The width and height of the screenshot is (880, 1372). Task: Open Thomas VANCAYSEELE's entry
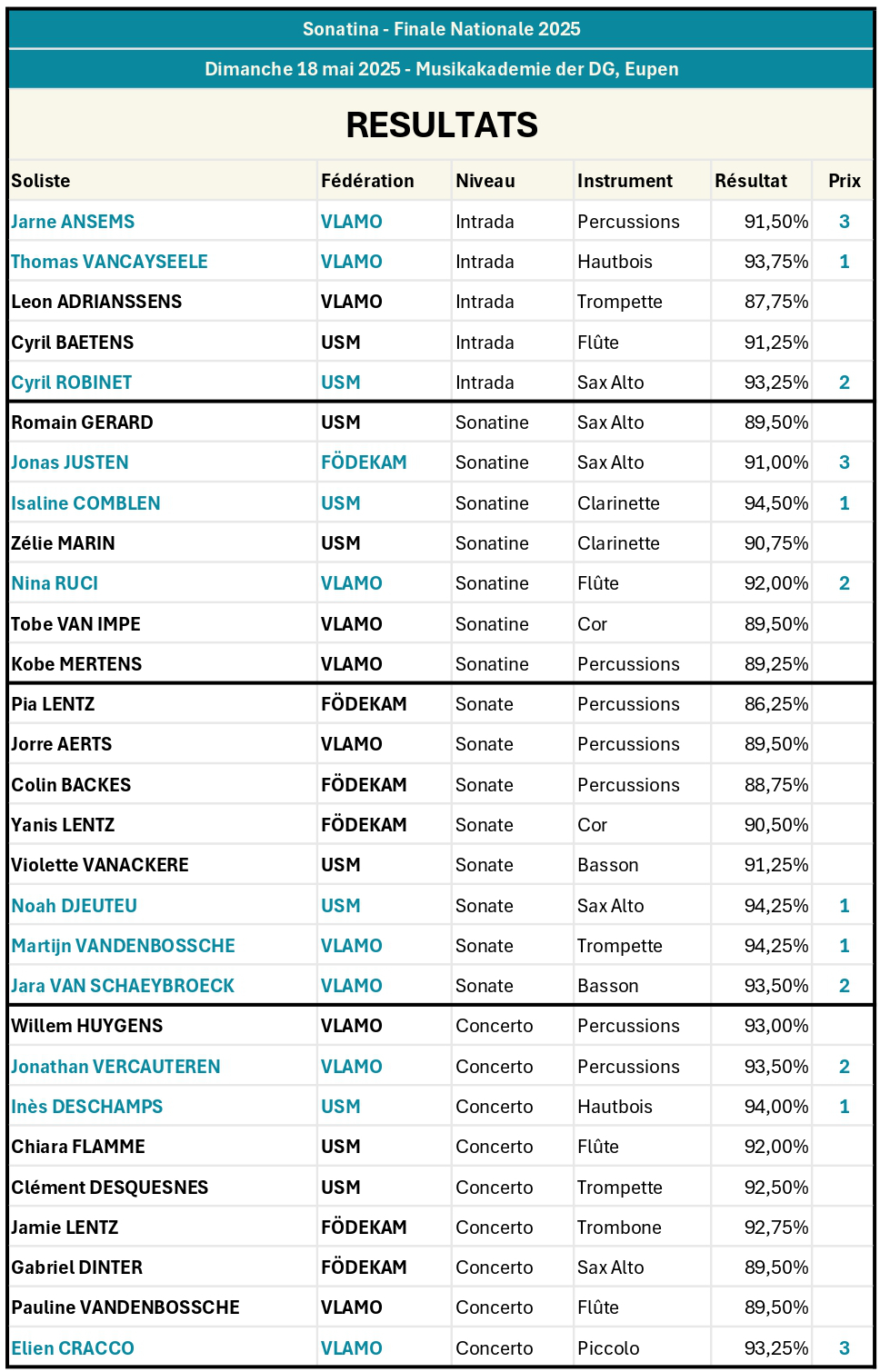click(x=109, y=262)
